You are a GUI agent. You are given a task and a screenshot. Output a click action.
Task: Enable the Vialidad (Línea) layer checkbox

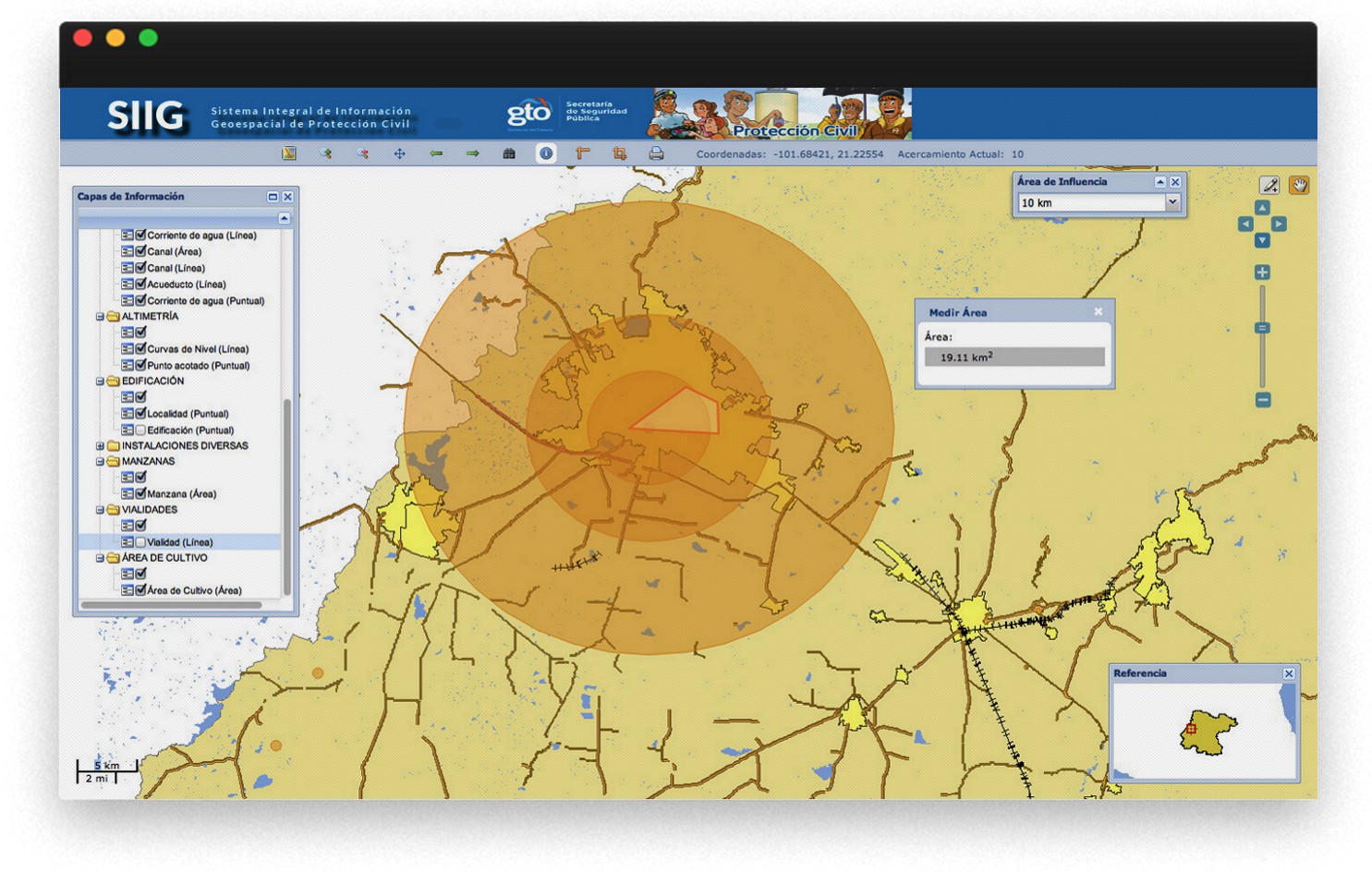140,542
